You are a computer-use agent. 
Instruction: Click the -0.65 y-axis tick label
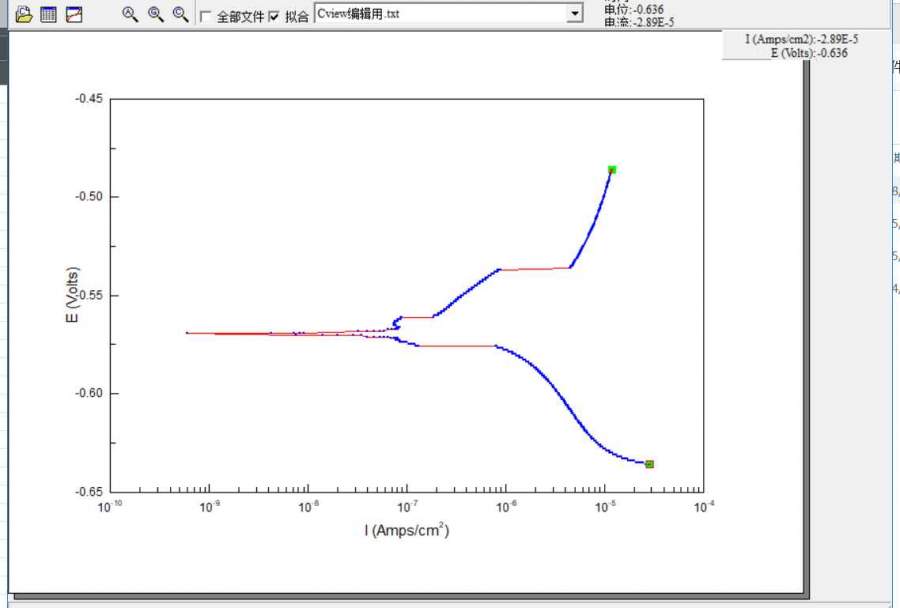89,491
